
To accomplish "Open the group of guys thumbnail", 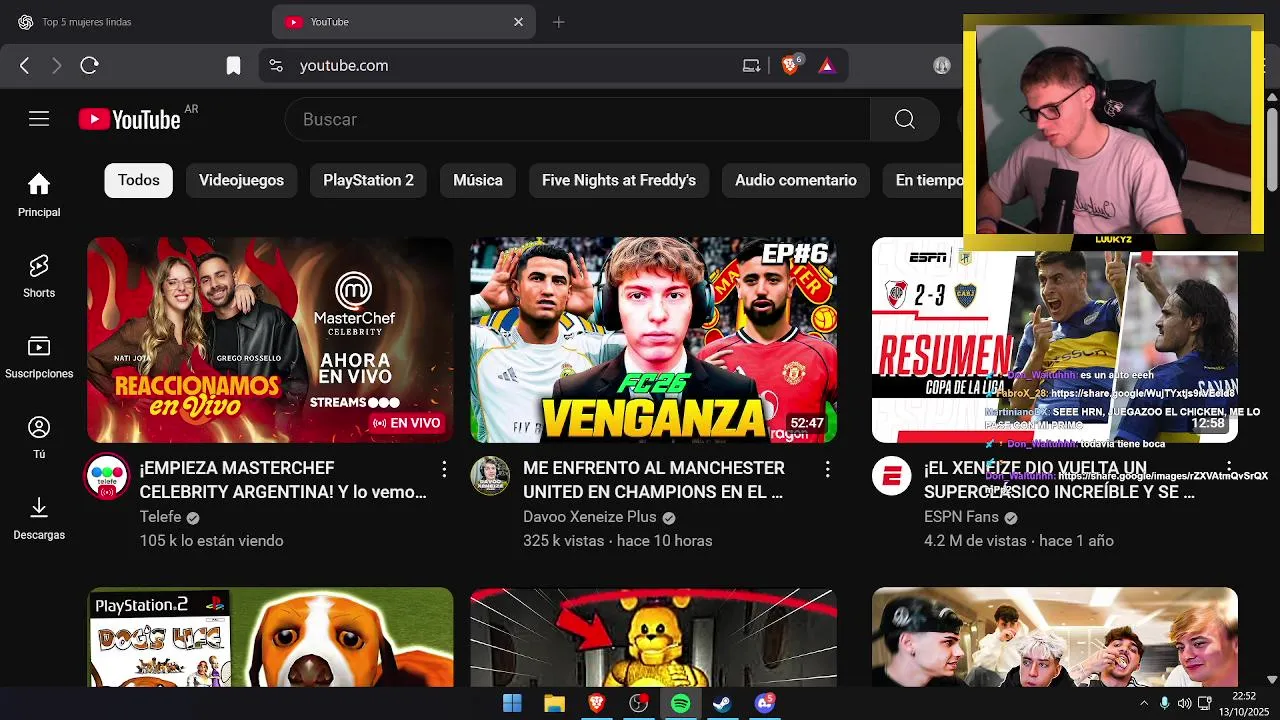I will [x=1055, y=637].
